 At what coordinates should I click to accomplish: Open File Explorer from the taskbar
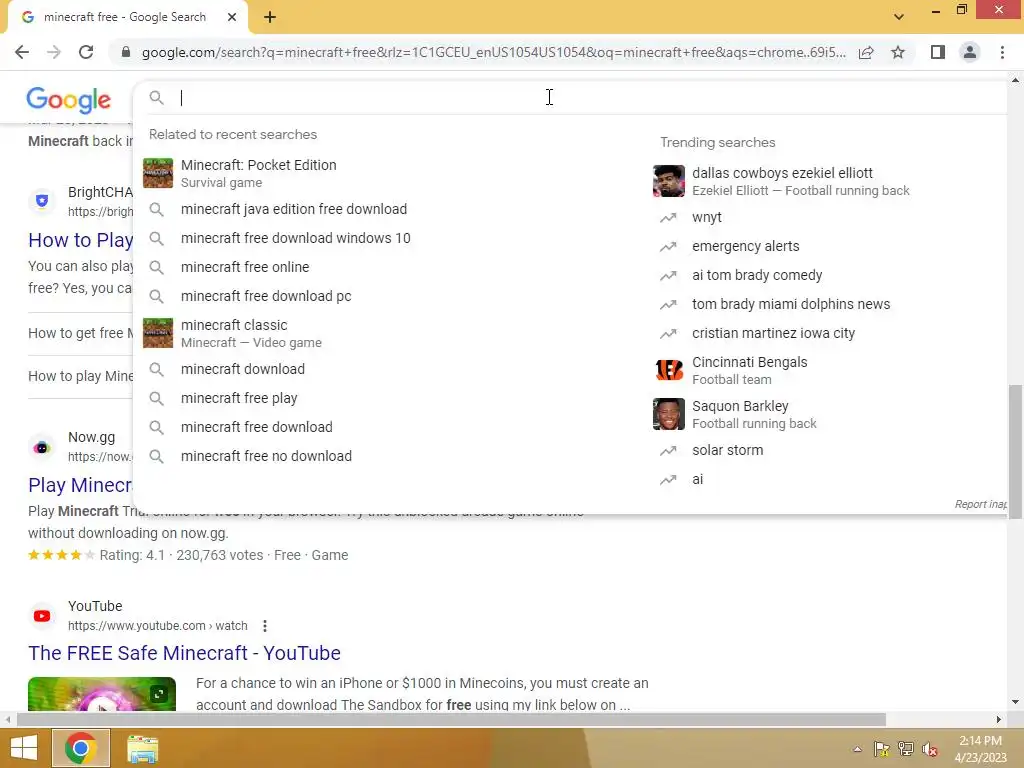(142, 749)
